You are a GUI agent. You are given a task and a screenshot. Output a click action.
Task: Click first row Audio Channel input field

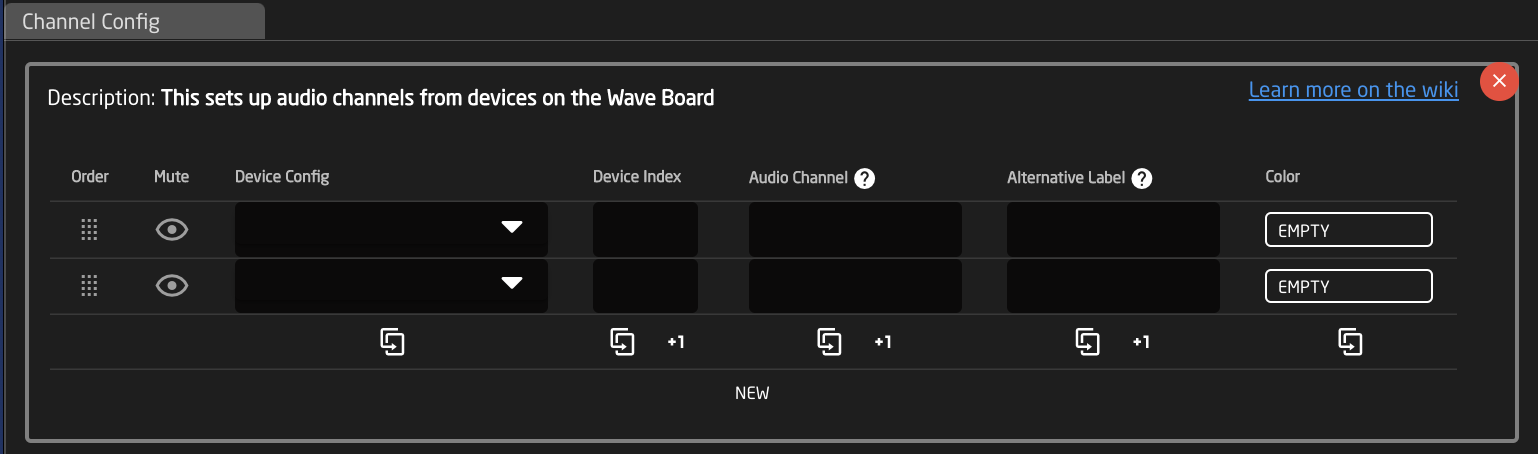[x=855, y=229]
